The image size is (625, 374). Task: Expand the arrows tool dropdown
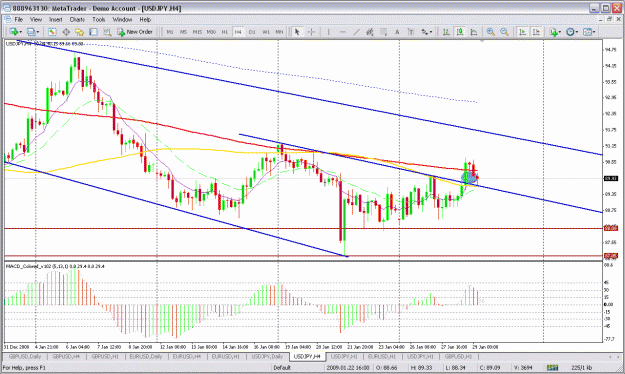pyautogui.click(x=431, y=32)
